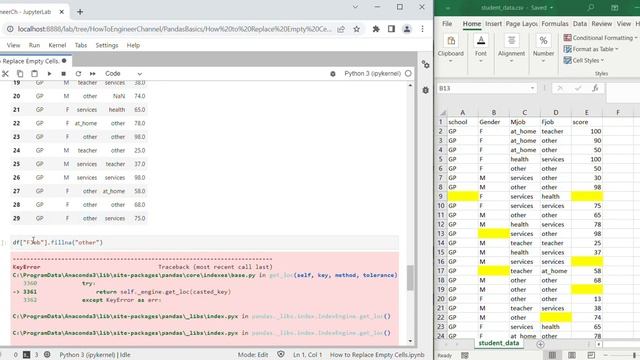
Task: Restart kernel and run all cells
Action: pos(93,74)
